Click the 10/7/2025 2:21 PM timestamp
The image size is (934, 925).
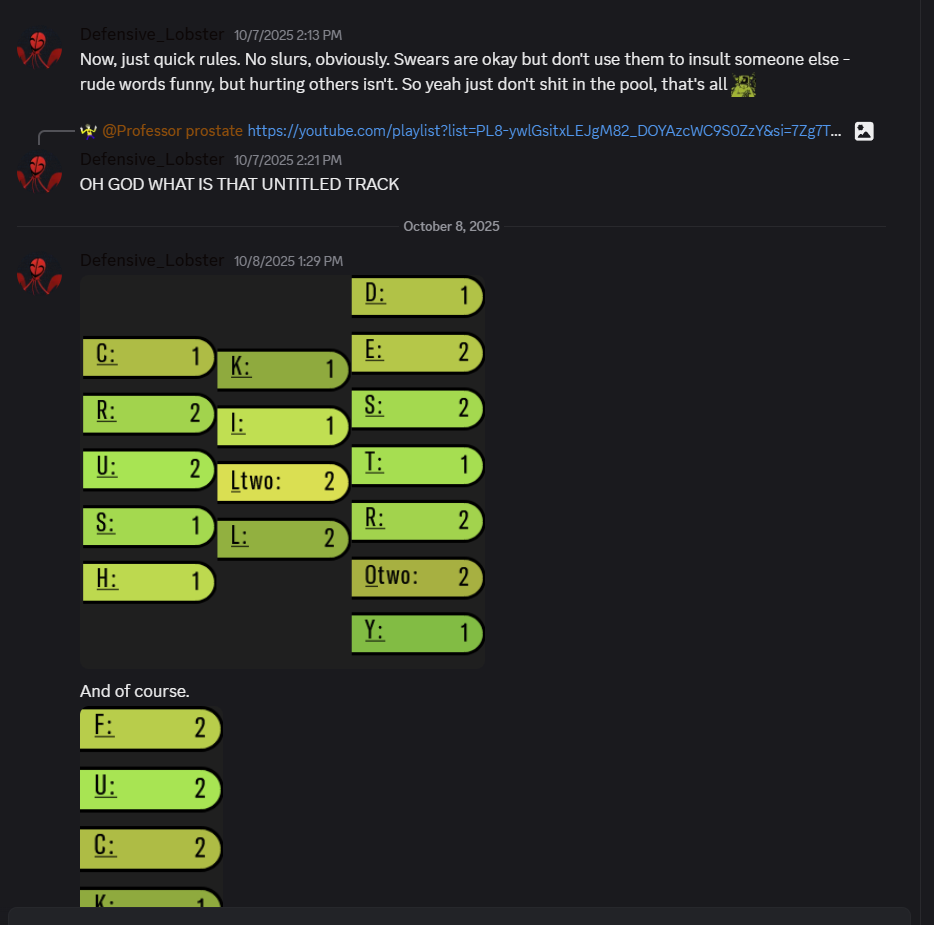pos(288,160)
